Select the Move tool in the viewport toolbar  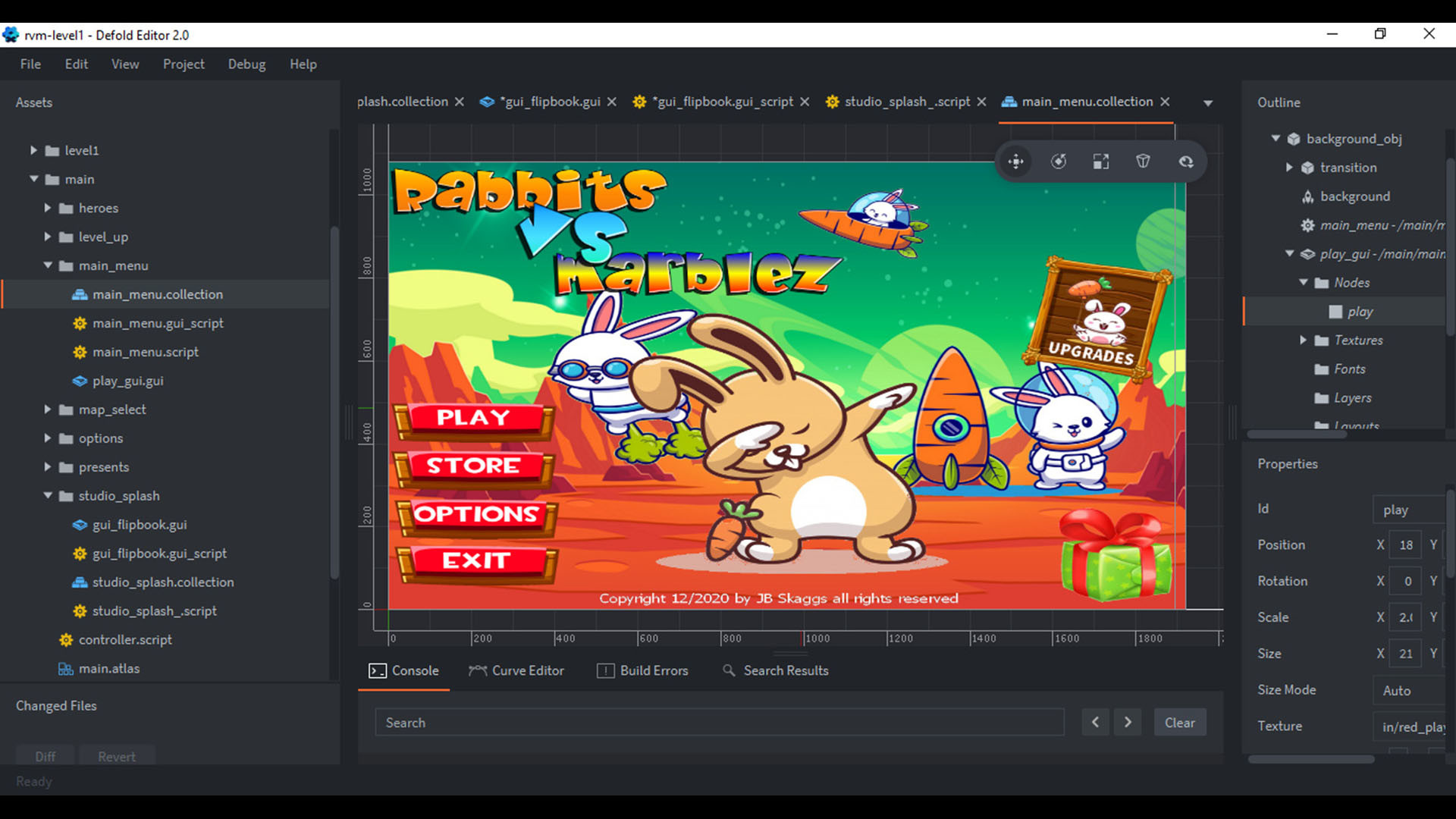1015,161
